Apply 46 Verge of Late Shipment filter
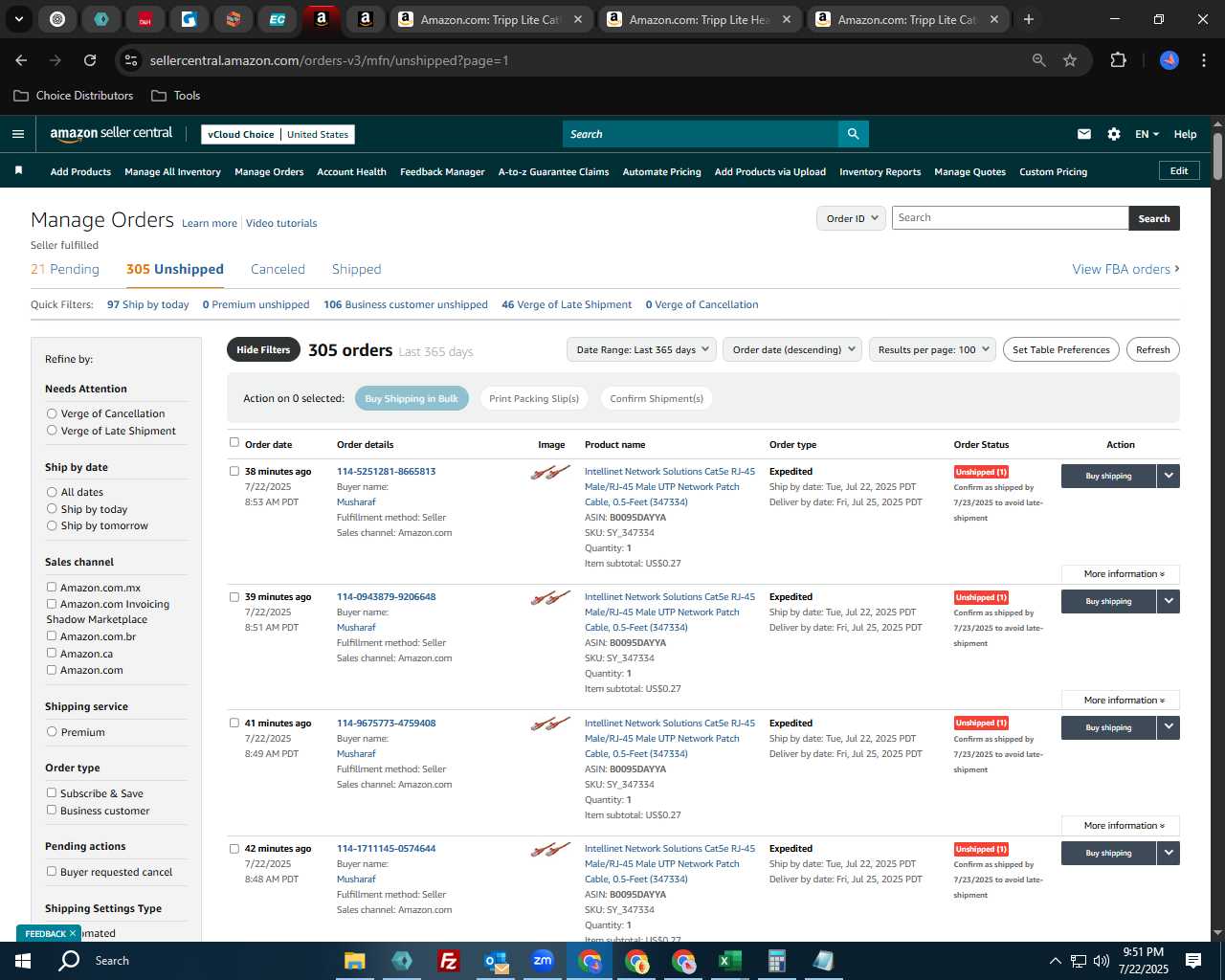Image resolution: width=1225 pixels, height=980 pixels. [x=567, y=304]
